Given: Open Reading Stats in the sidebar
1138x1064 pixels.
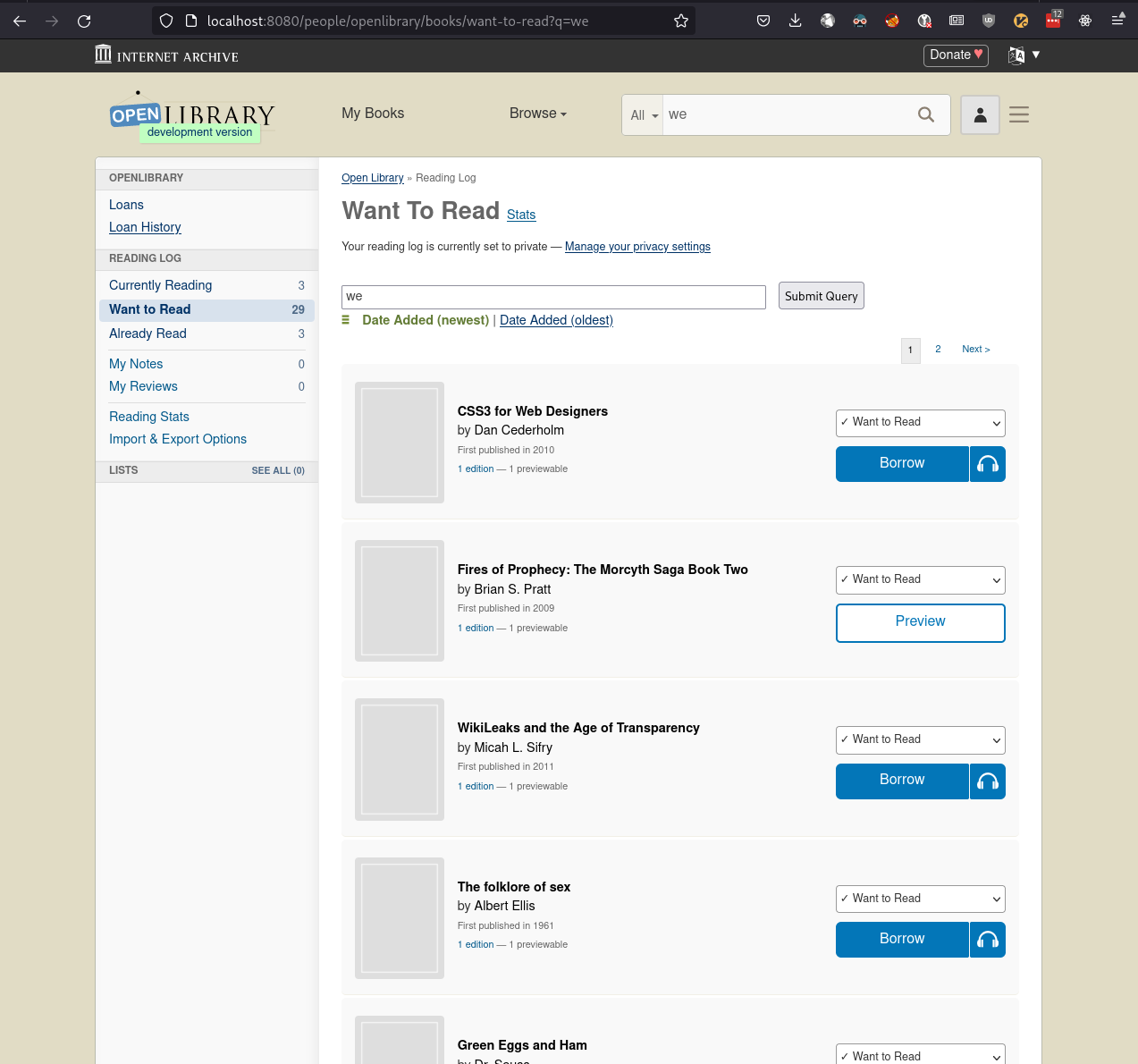Looking at the screenshot, I should click(x=149, y=417).
